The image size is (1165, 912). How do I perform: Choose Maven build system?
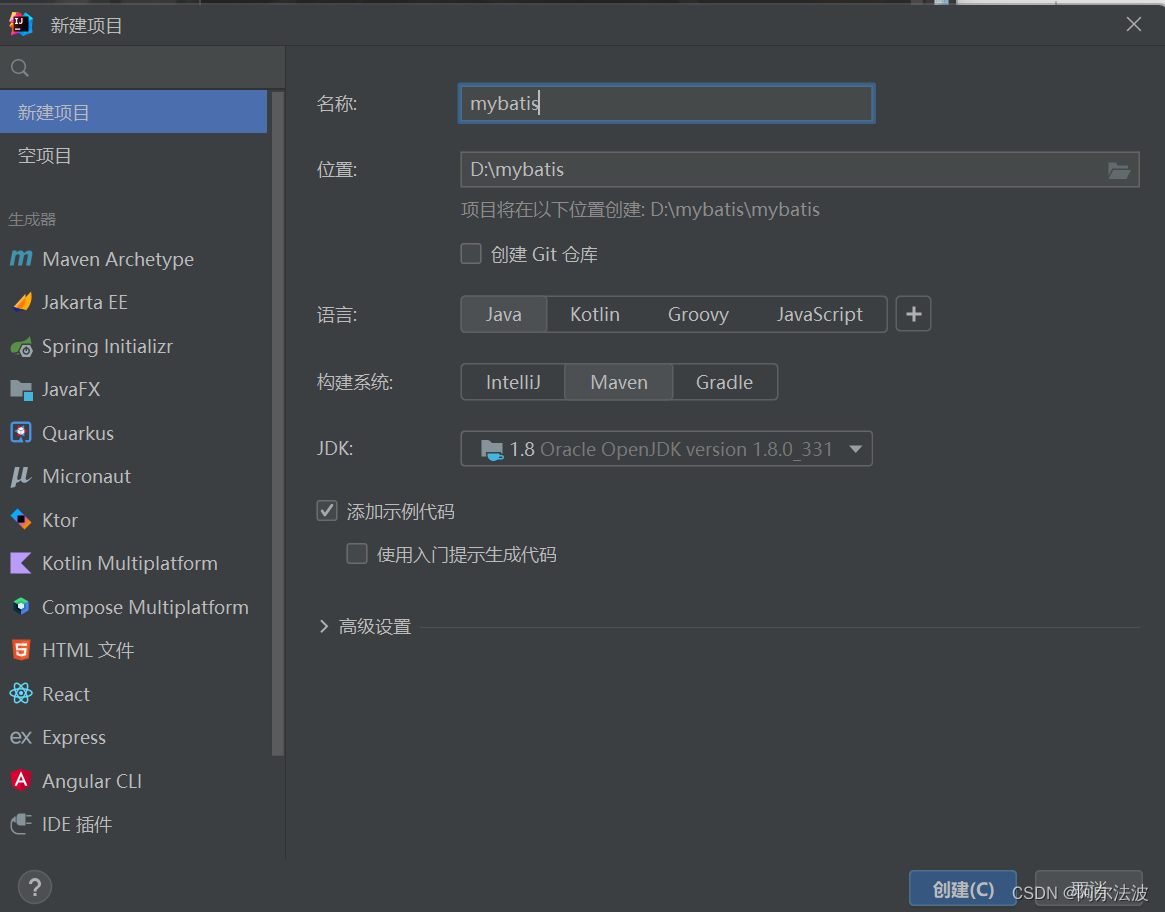point(619,382)
